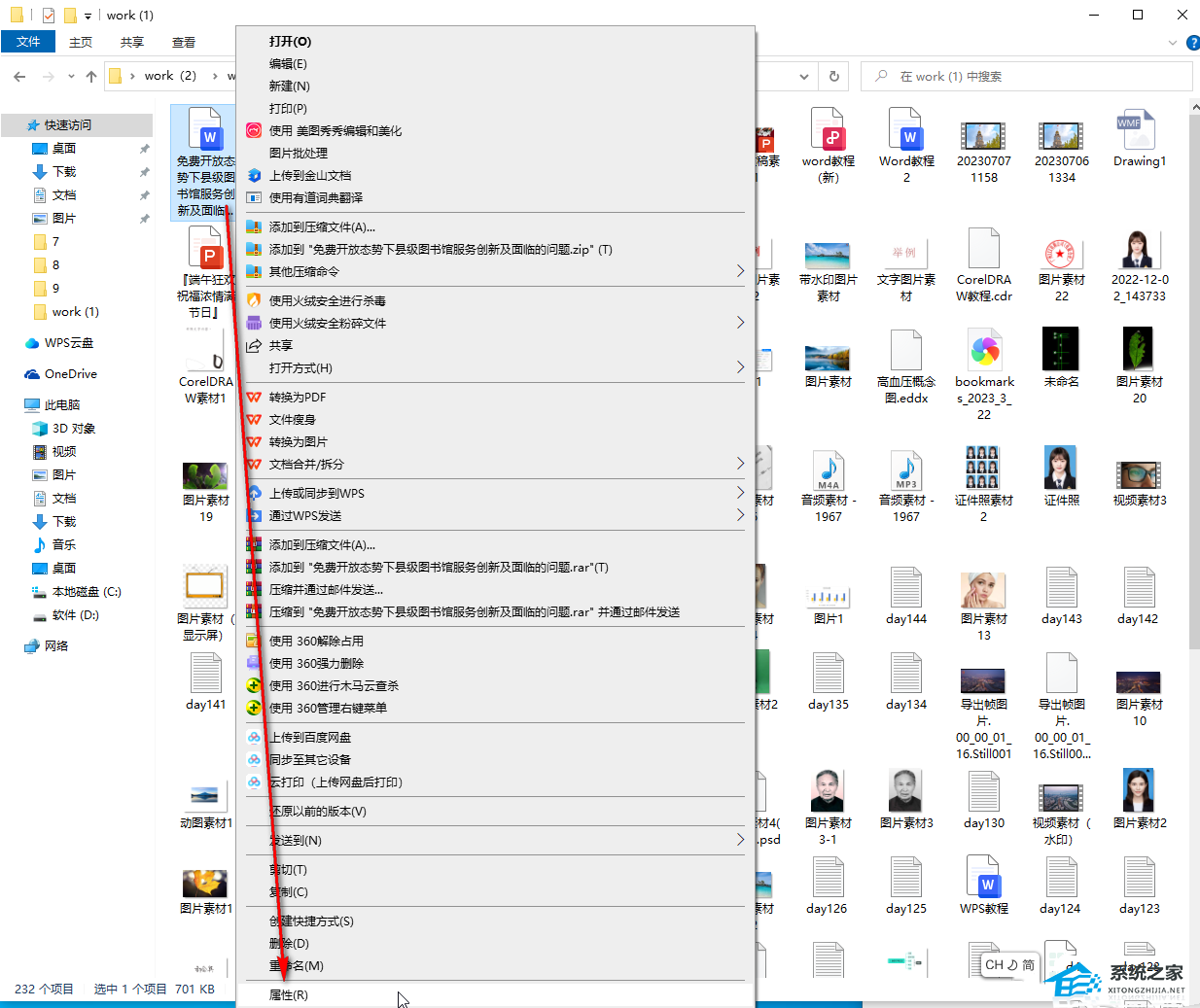Viewport: 1200px width, 1008px height.
Task: Select the 图片素材 20 thumbnail
Action: (1138, 348)
